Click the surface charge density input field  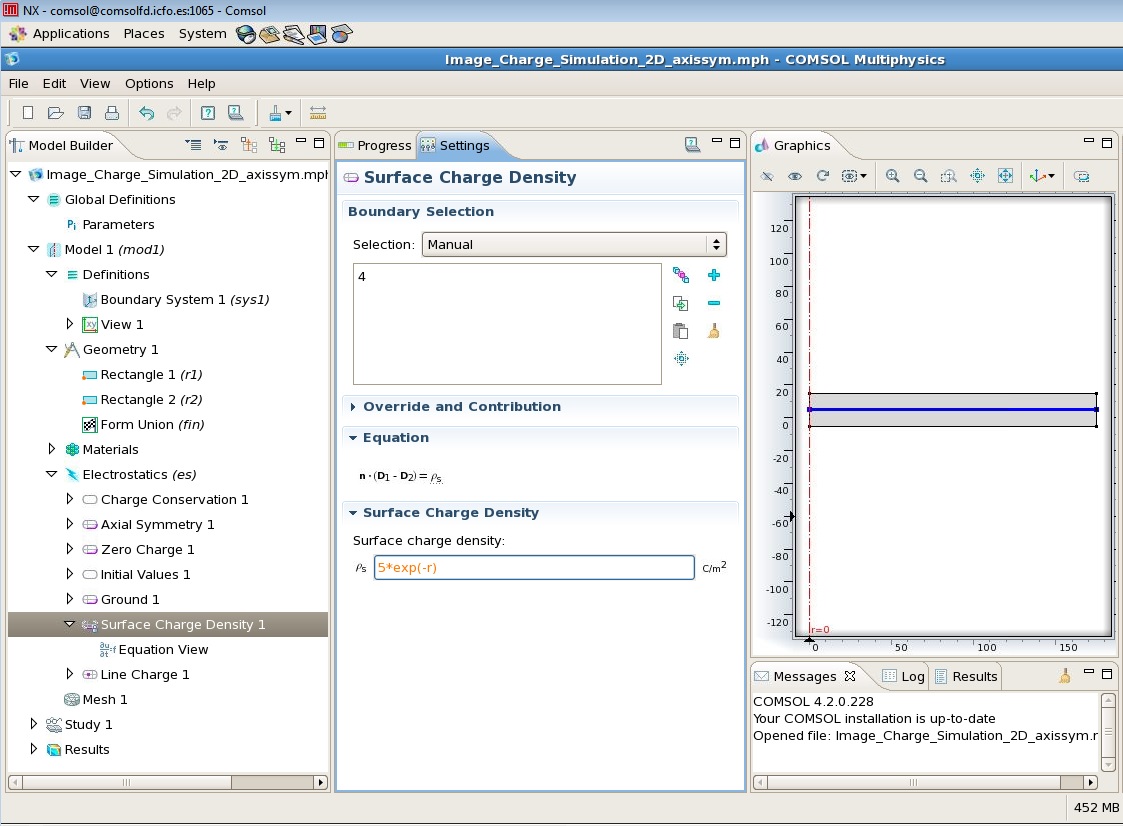pos(533,568)
